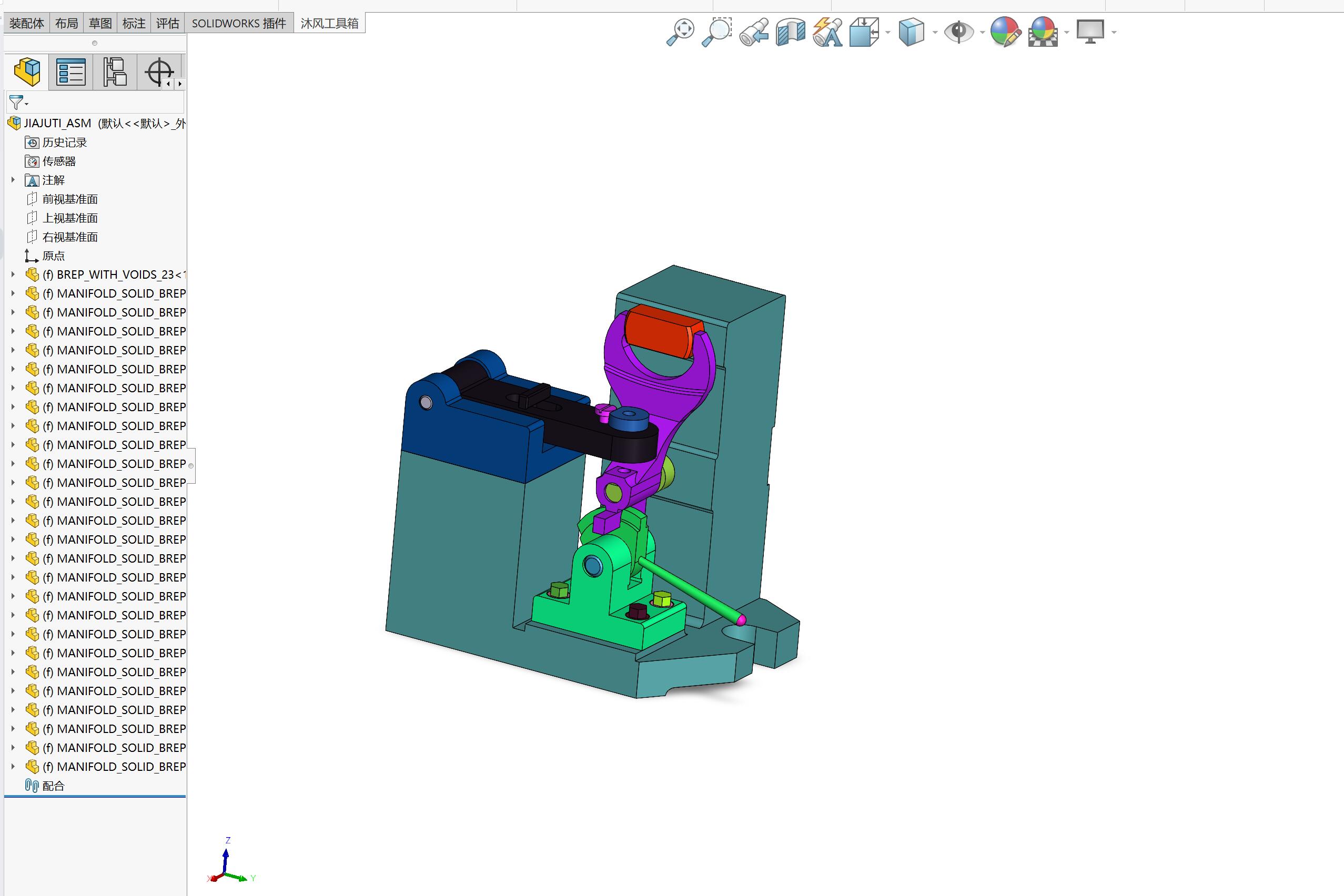Select the 配合 mates folder
This screenshot has height=896, width=1344.
point(45,786)
